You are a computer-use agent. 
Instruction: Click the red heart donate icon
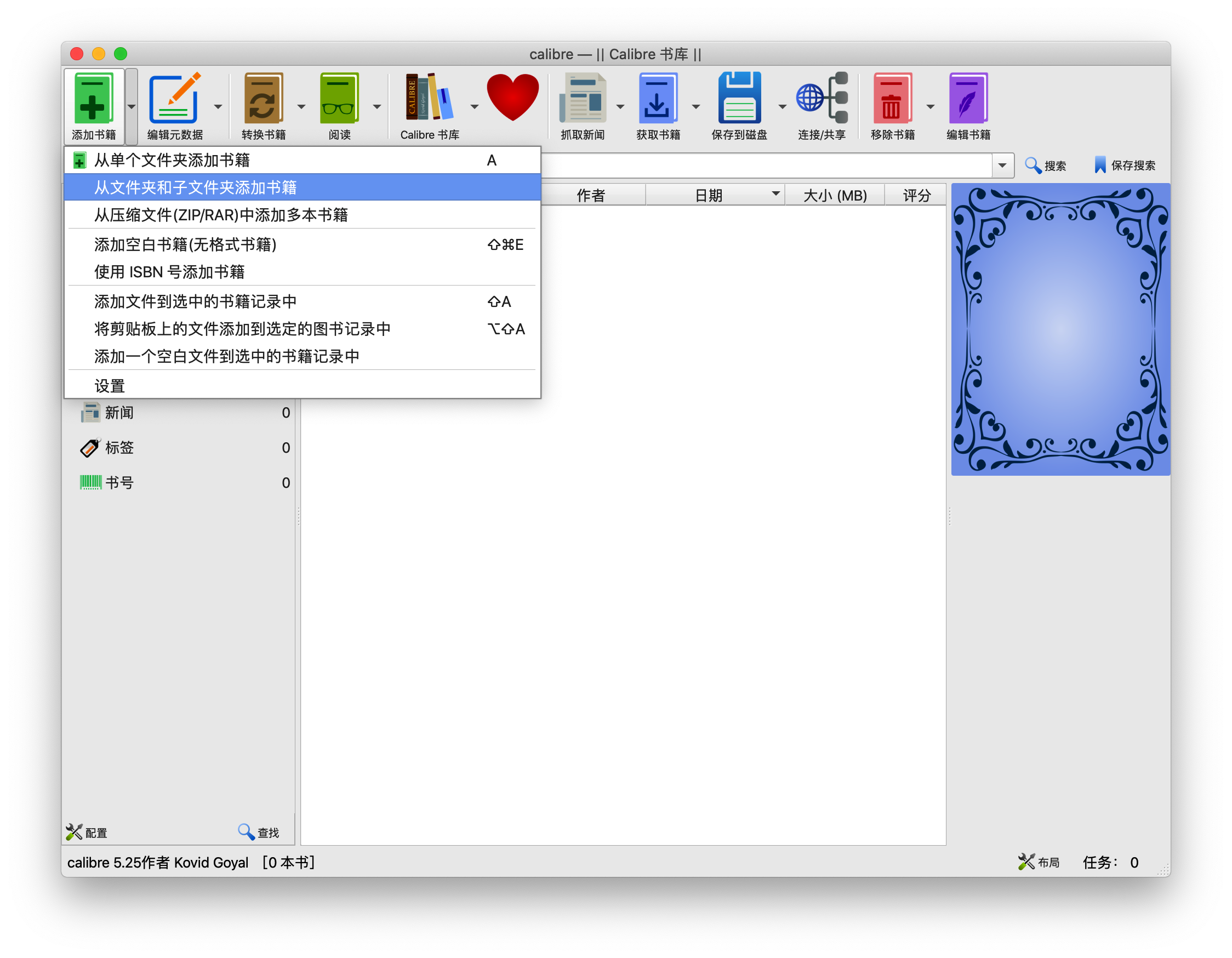[513, 98]
